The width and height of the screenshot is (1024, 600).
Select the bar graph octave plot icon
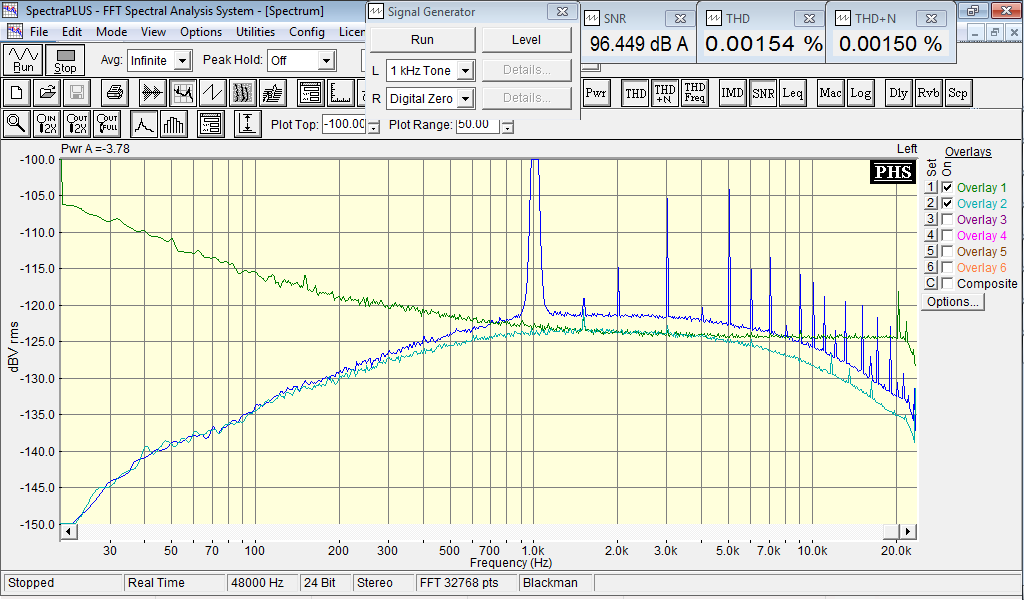tap(174, 123)
